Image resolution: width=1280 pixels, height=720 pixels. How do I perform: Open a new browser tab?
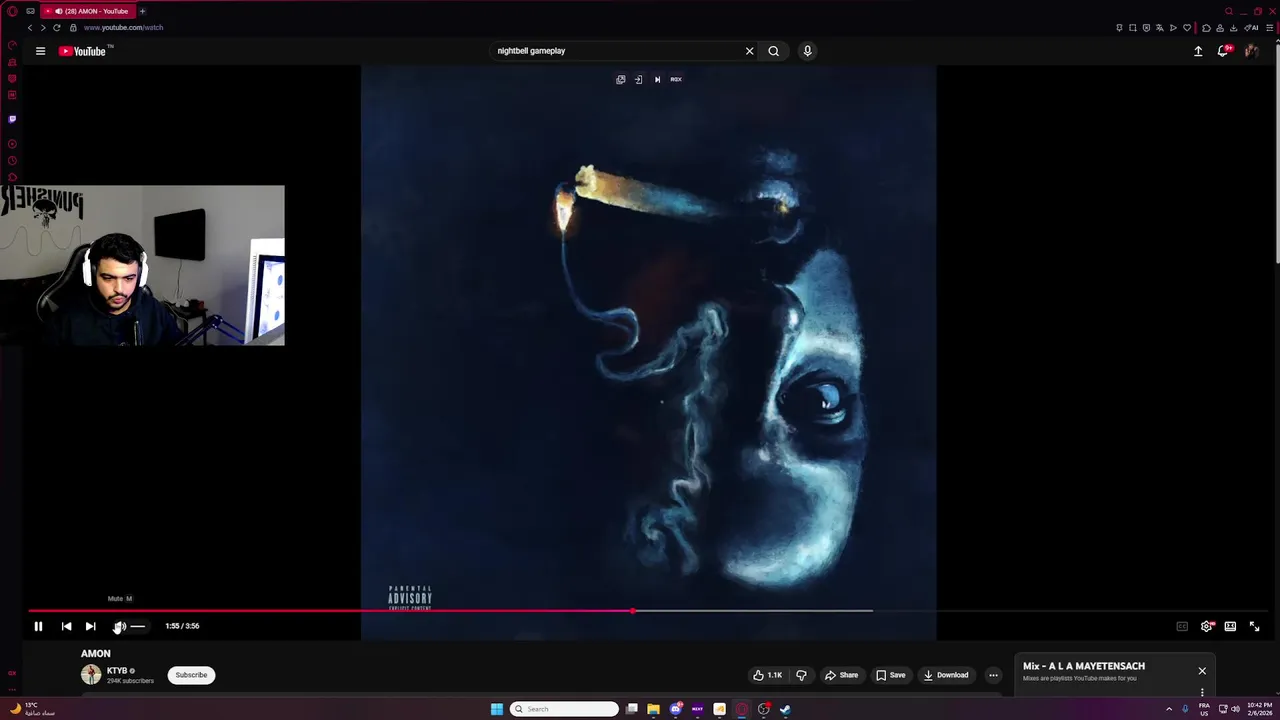[x=142, y=11]
